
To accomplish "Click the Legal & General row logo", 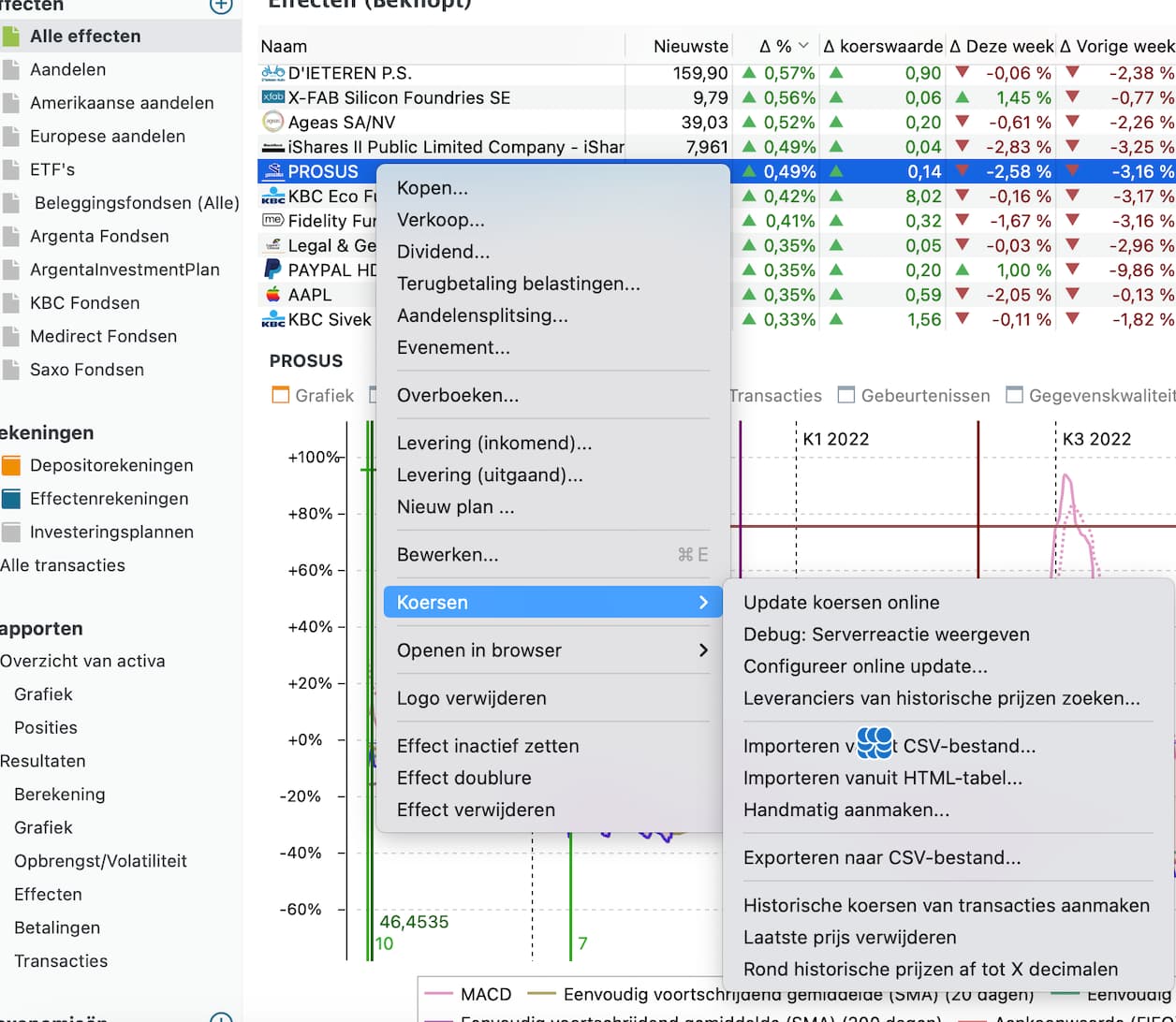I will pyautogui.click(x=272, y=245).
